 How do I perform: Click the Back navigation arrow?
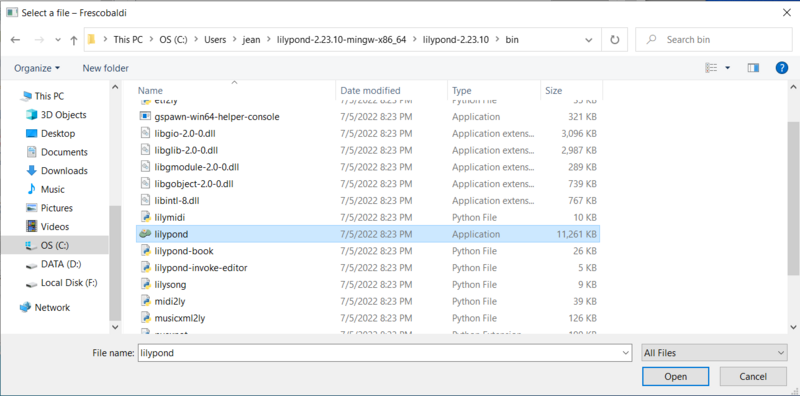click(x=15, y=40)
